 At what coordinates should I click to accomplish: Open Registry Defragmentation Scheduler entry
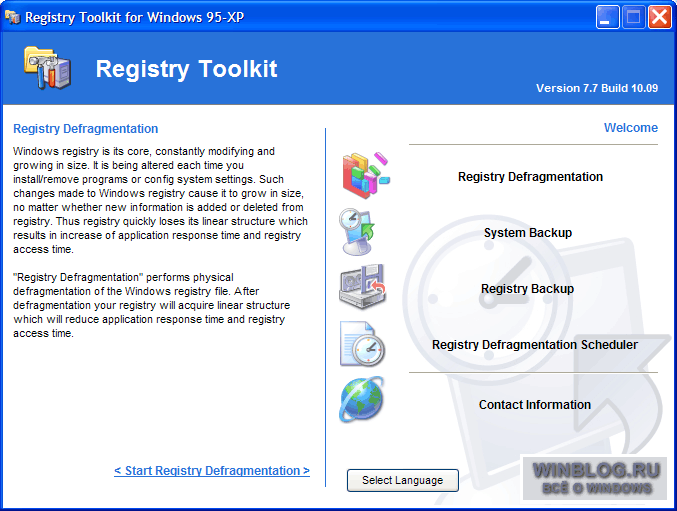tap(535, 344)
